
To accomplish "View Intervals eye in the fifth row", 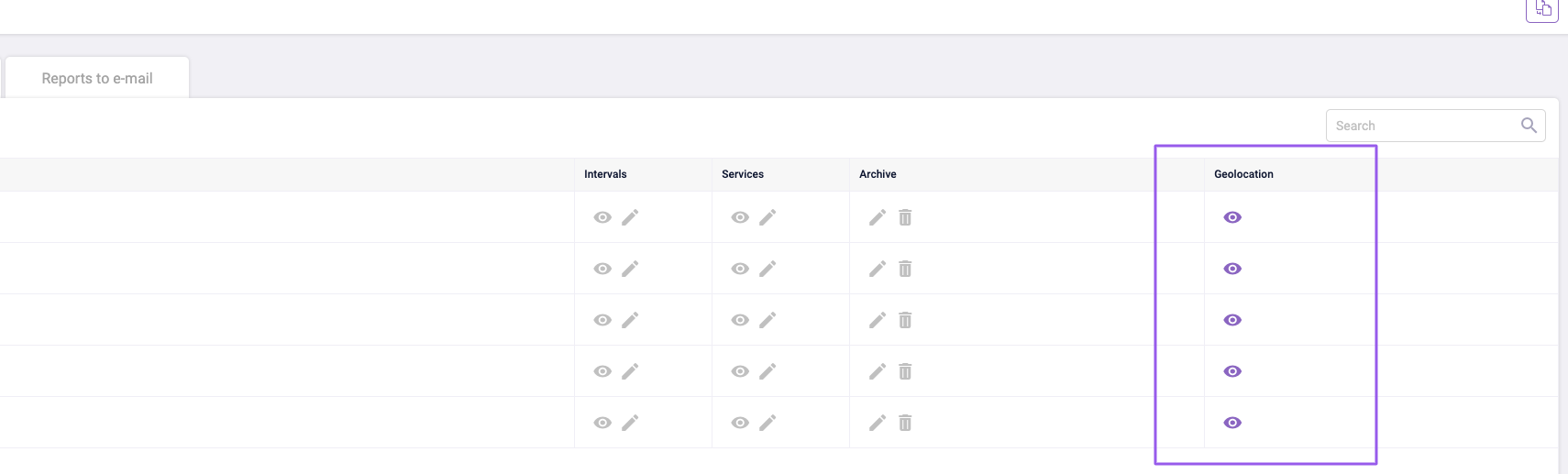I will coord(602,423).
